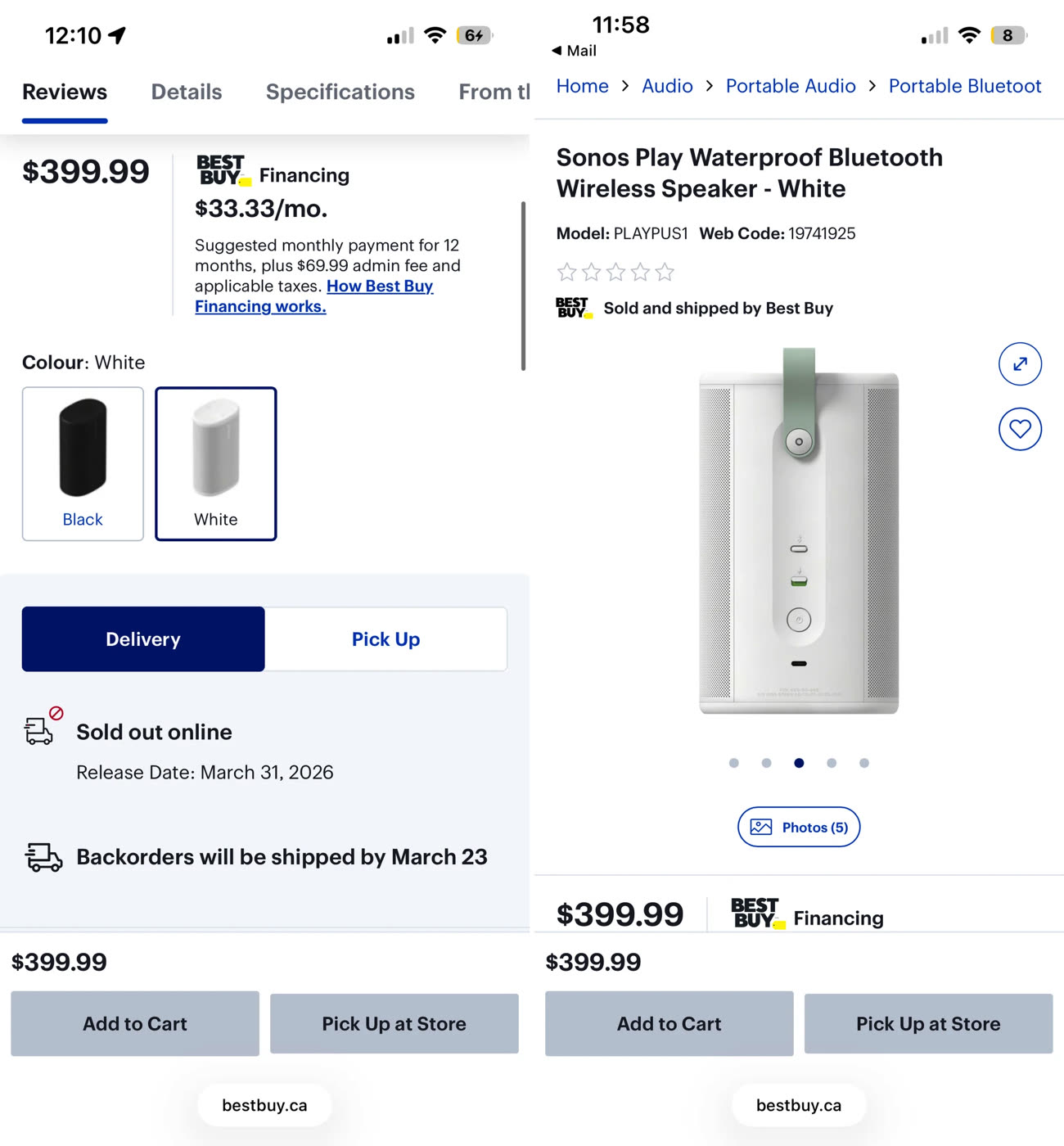This screenshot has height=1146, width=1064.
Task: Tap the Best Buy logo beside seller info
Action: (x=574, y=308)
